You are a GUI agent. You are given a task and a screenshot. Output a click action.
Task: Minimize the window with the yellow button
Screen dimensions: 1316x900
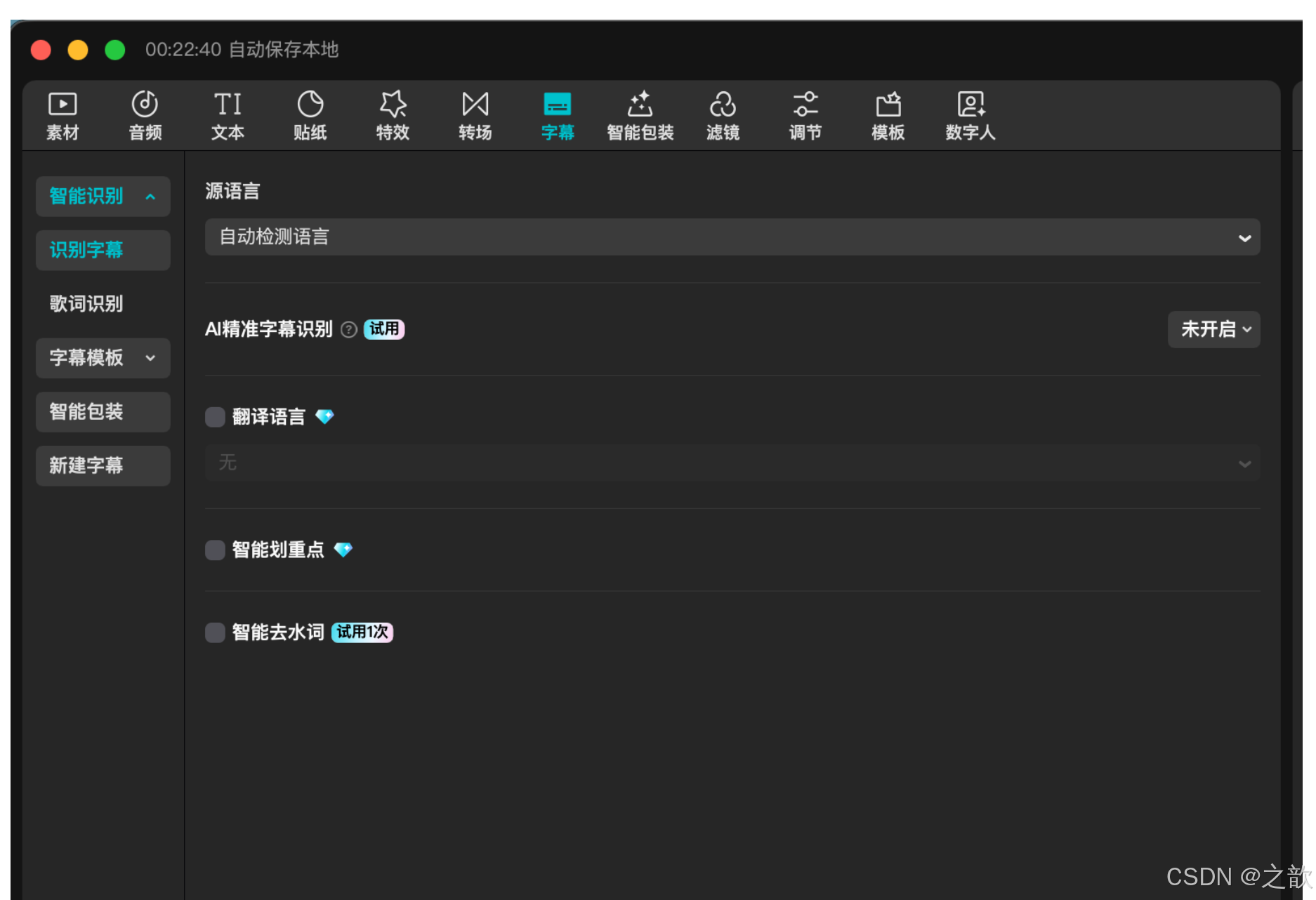pos(78,50)
